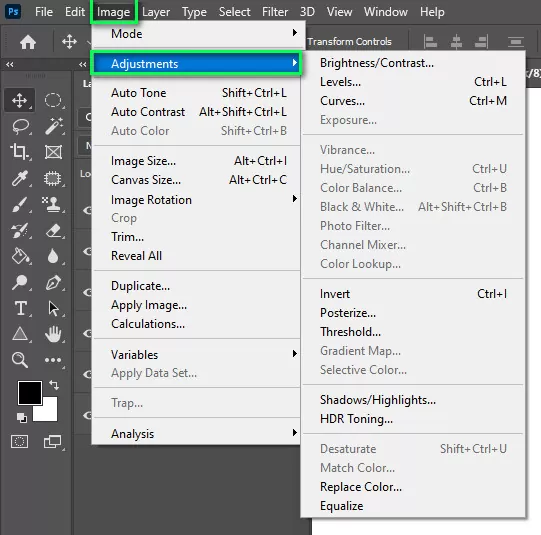This screenshot has height=535, width=541.
Task: Select the Brush tool
Action: click(20, 205)
